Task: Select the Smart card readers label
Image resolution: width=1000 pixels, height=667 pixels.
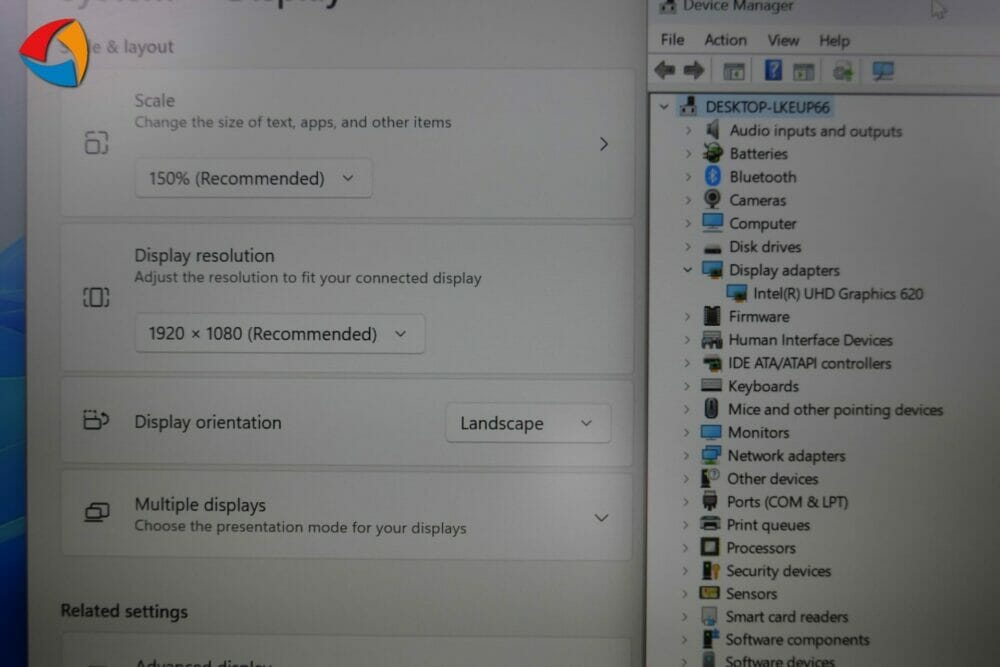Action: tap(786, 617)
